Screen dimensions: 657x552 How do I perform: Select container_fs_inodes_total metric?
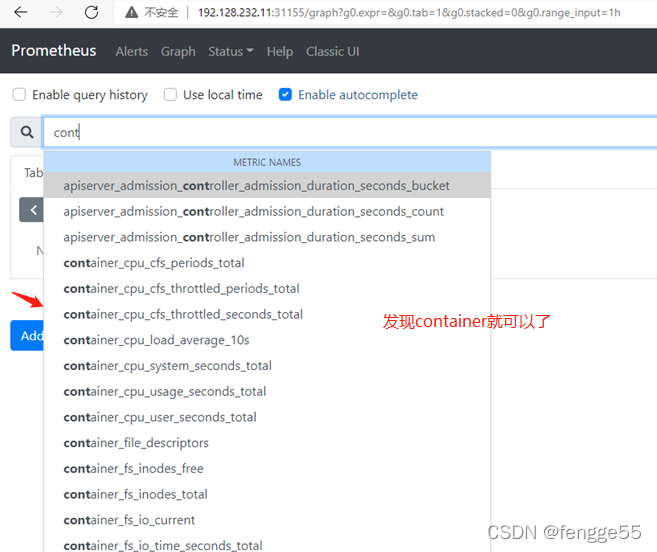pos(267,494)
